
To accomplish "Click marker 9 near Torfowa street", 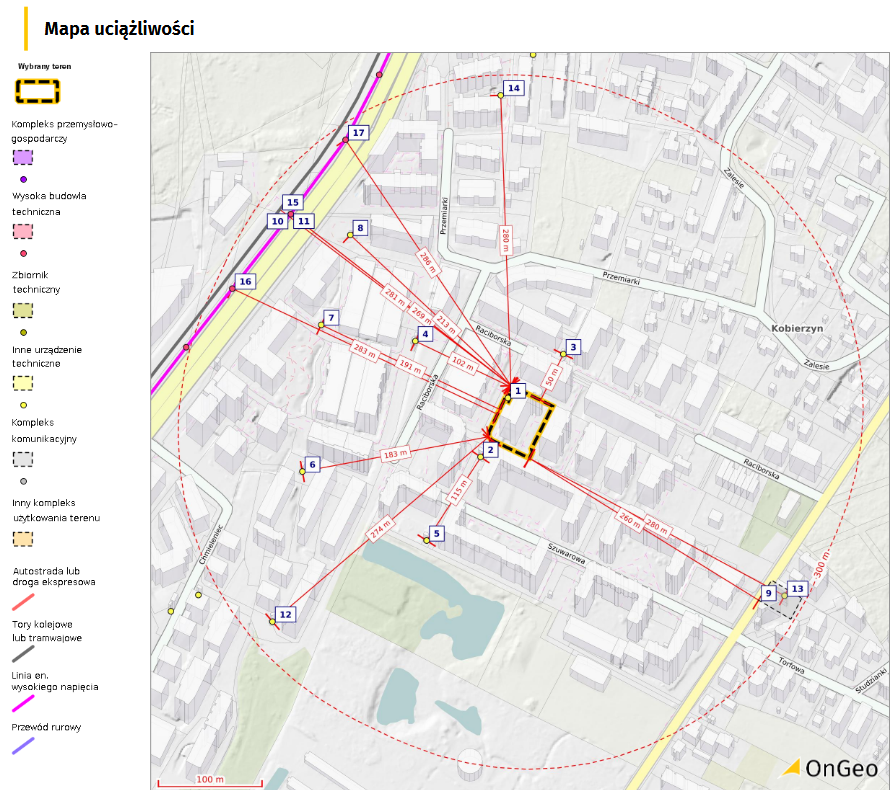I will pyautogui.click(x=768, y=593).
